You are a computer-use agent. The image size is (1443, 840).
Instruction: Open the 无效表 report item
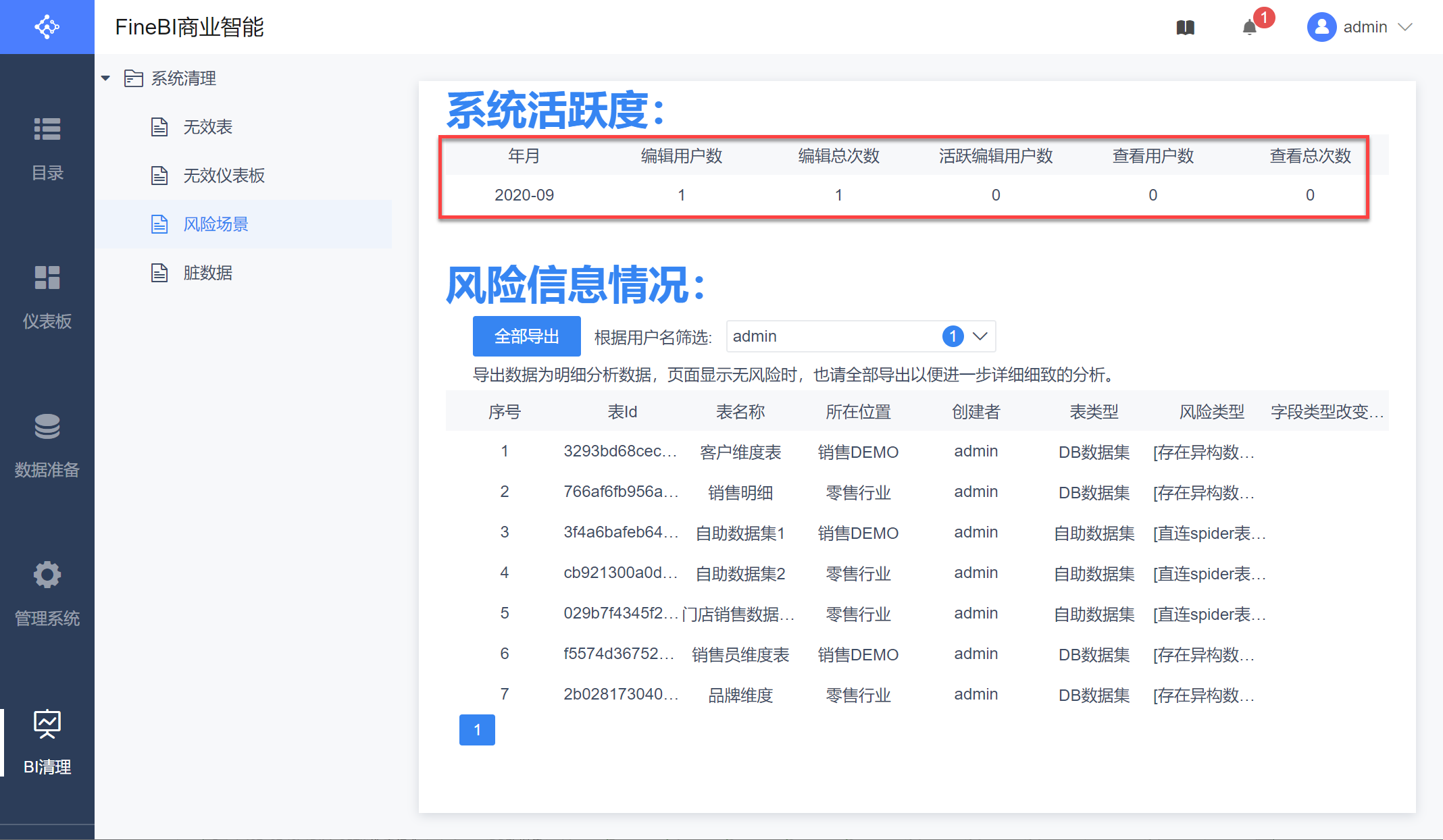click(207, 127)
